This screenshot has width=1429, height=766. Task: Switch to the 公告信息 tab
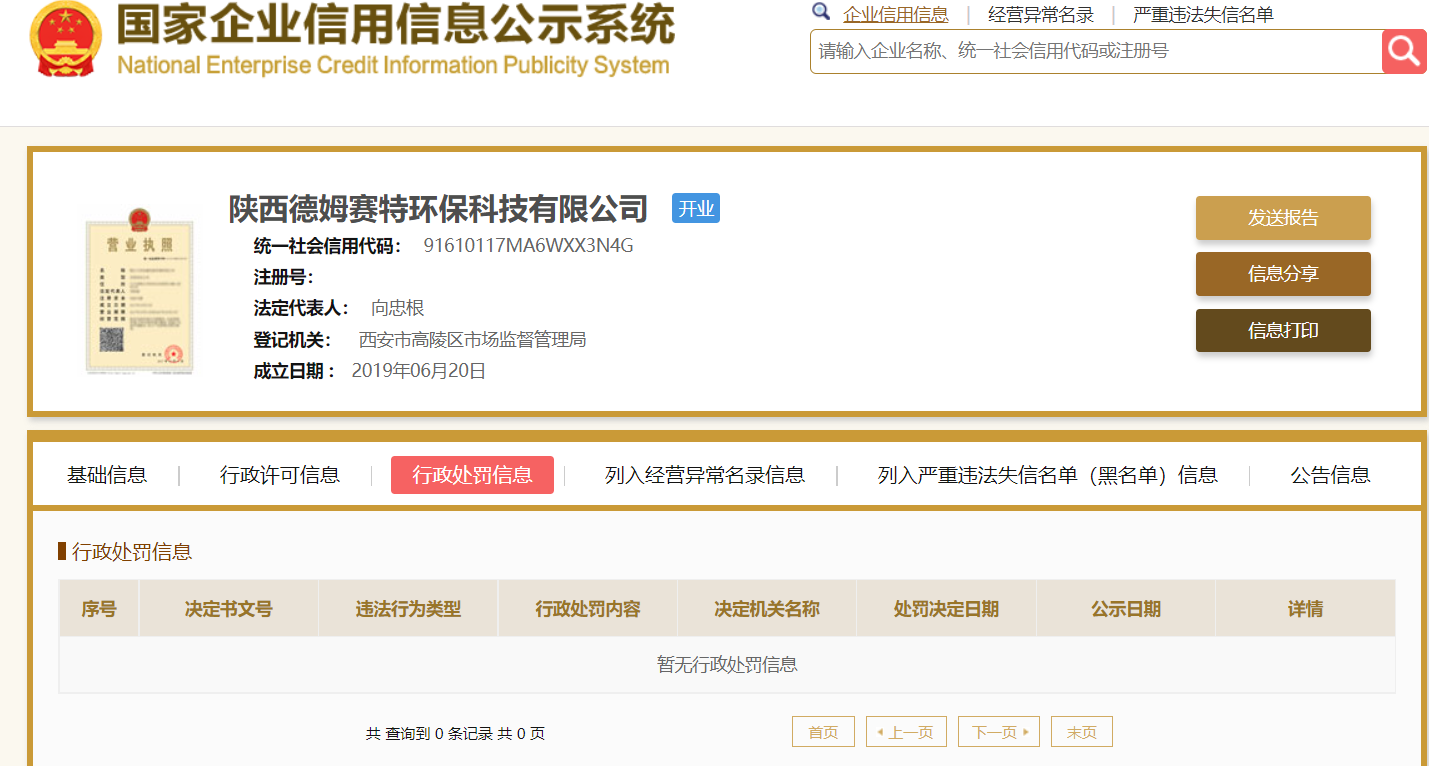coord(1330,475)
